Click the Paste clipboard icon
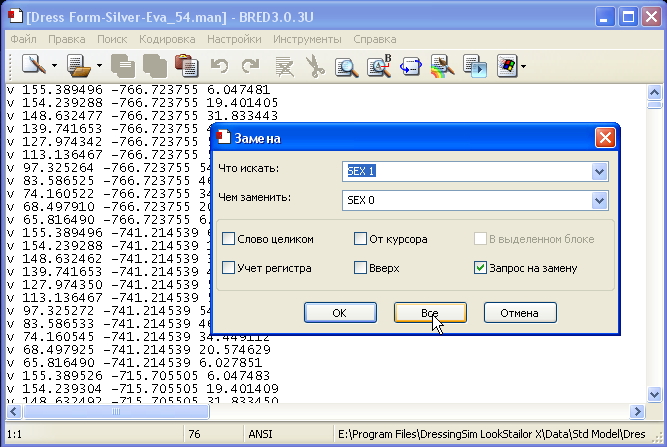 click(187, 66)
